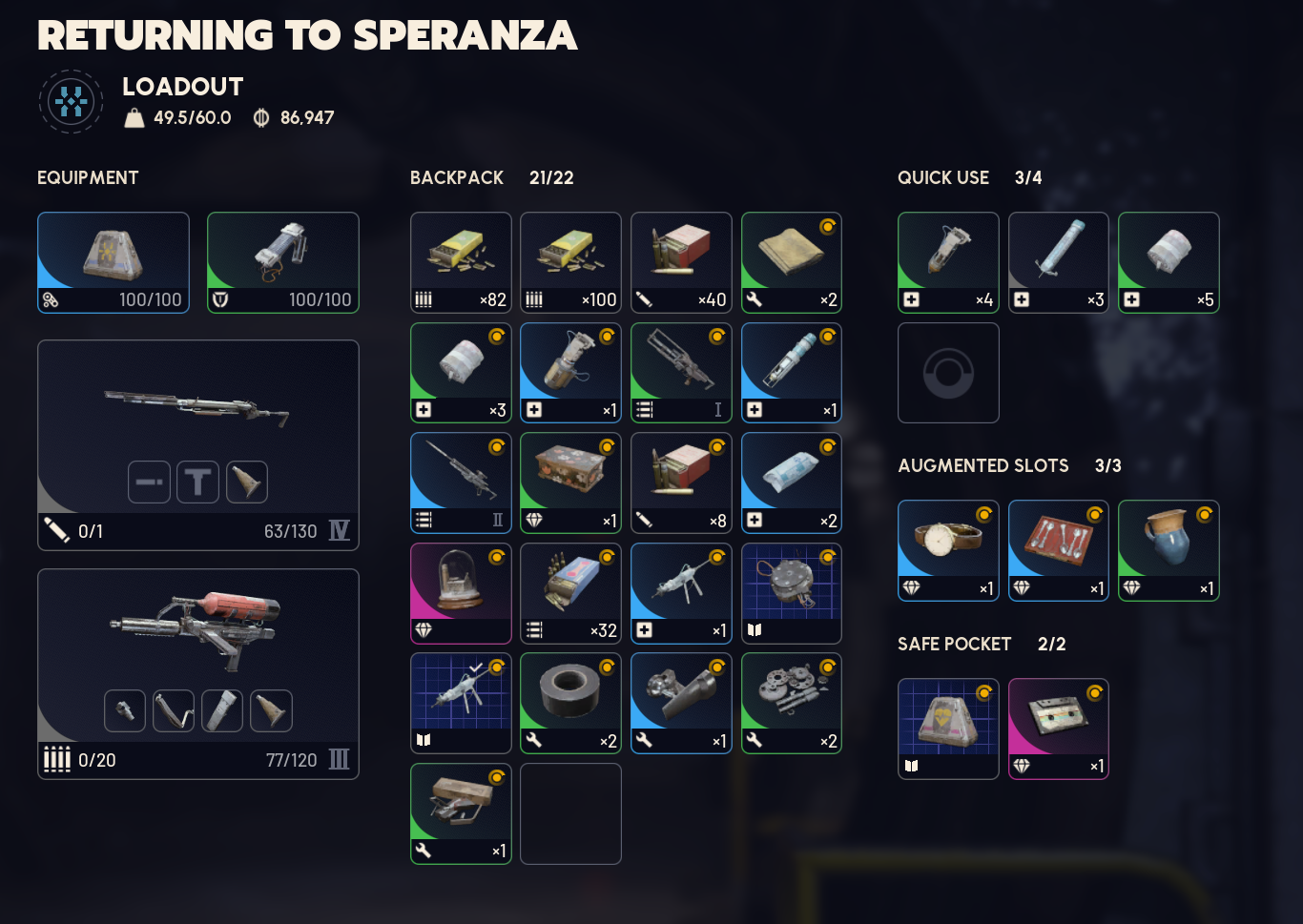Select the primary rifle weapon slot
The height and width of the screenshot is (924, 1303).
tap(198, 445)
